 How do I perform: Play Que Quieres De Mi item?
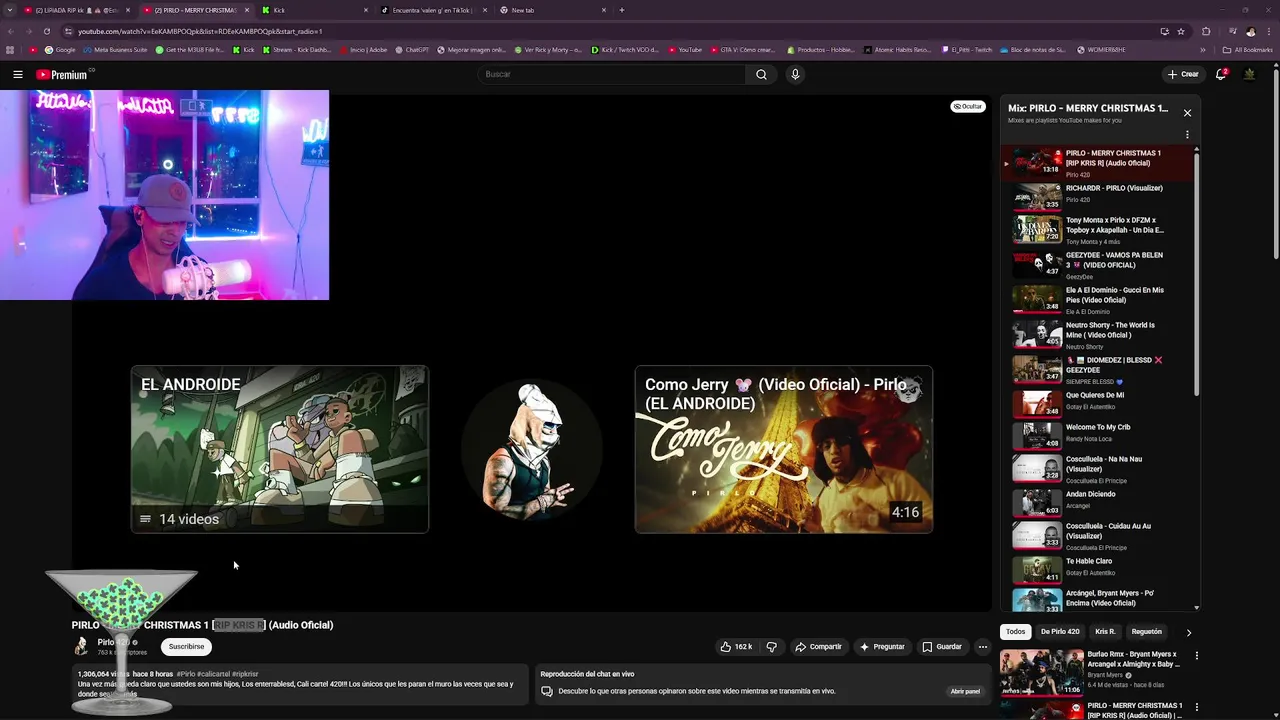(x=1098, y=403)
